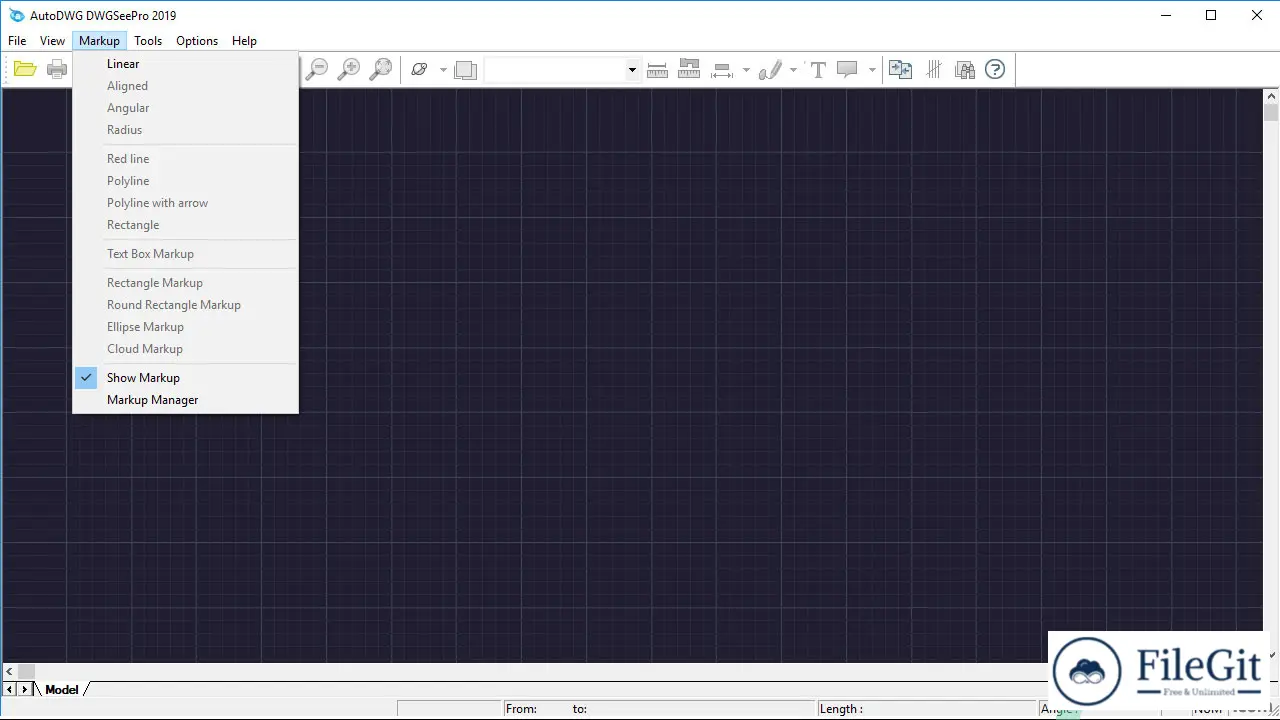Choose Aligned from Markup menu

pos(185,86)
